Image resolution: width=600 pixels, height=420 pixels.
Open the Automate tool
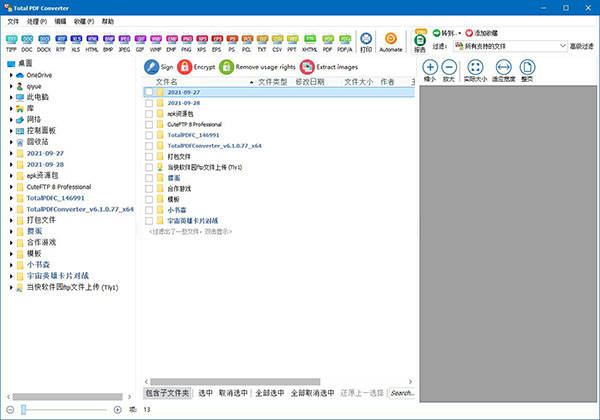tap(391, 42)
